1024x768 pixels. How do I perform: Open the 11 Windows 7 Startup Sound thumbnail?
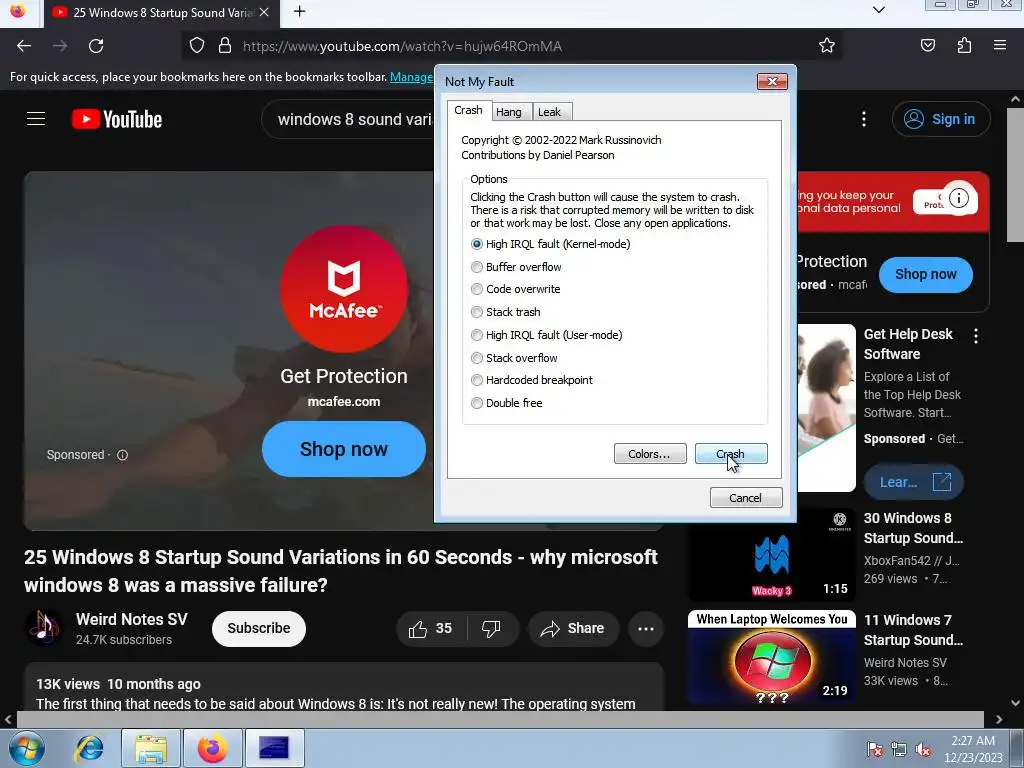point(771,656)
